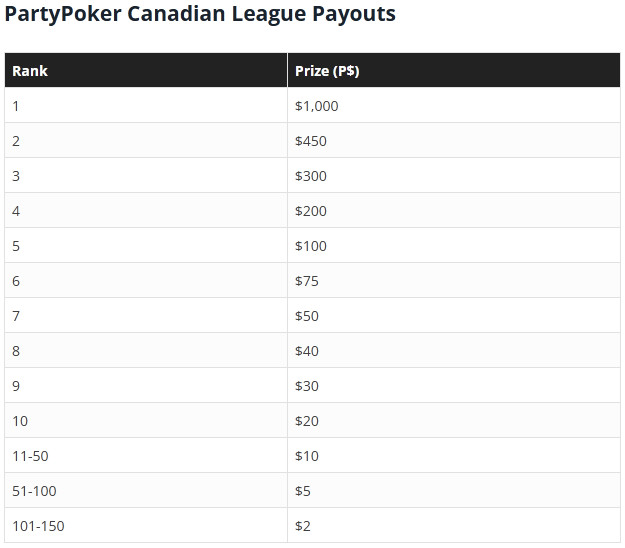Screen dimensions: 625x548
Task: Click the $75 prize value
Action: click(307, 281)
